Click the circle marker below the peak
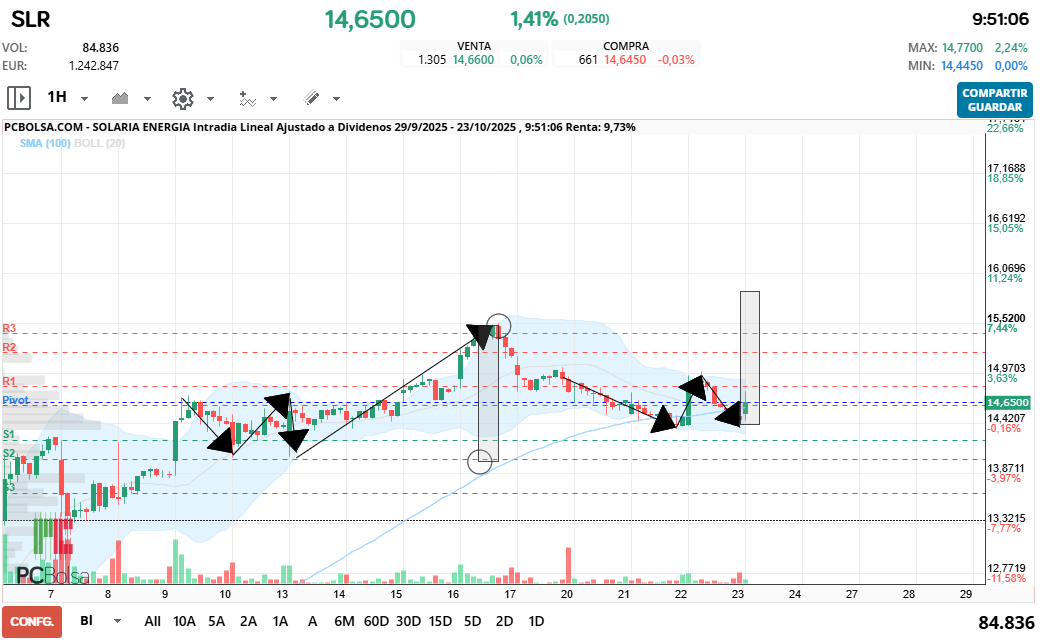Image resolution: width=1048 pixels, height=643 pixels. (x=480, y=461)
